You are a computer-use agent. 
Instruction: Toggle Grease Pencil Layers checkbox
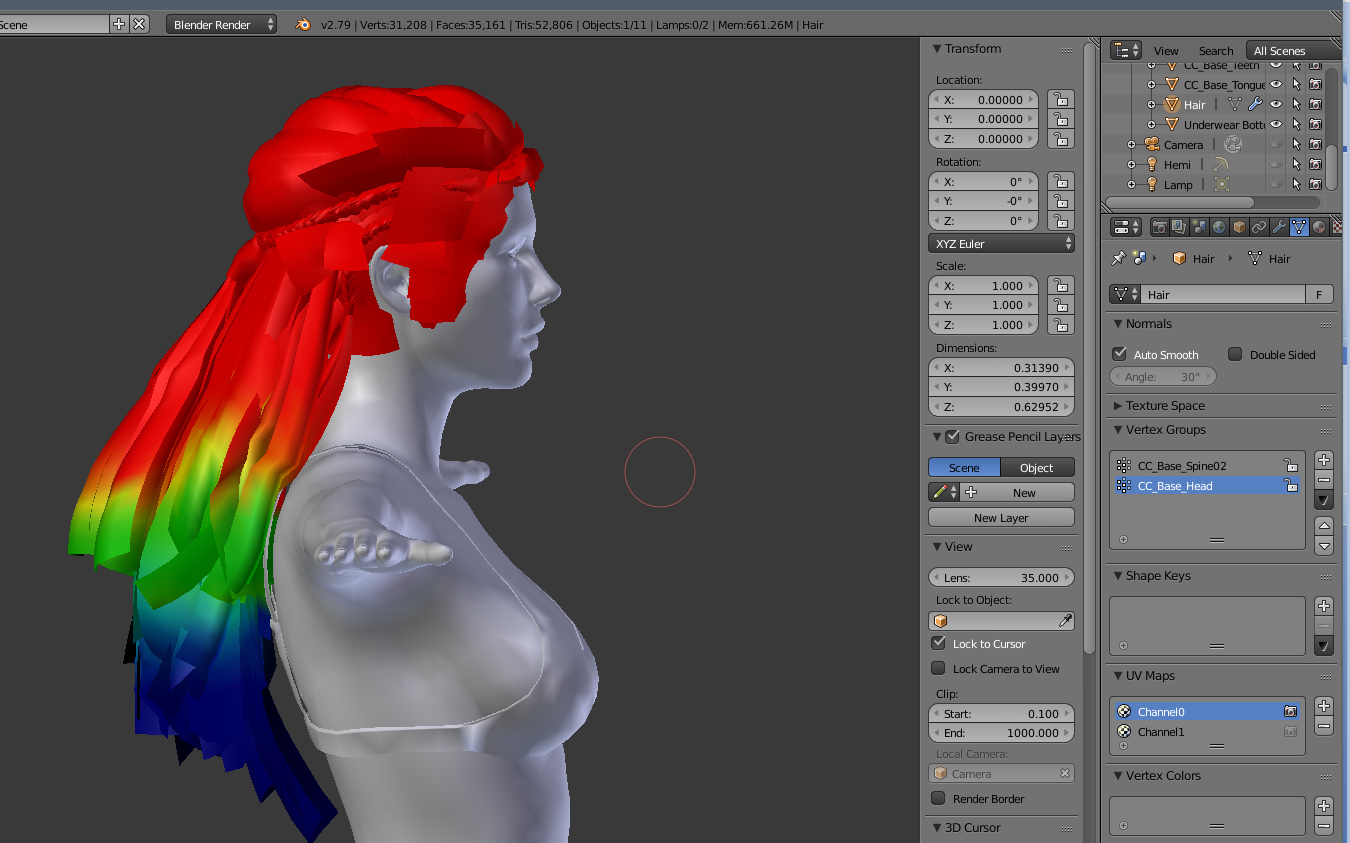953,436
